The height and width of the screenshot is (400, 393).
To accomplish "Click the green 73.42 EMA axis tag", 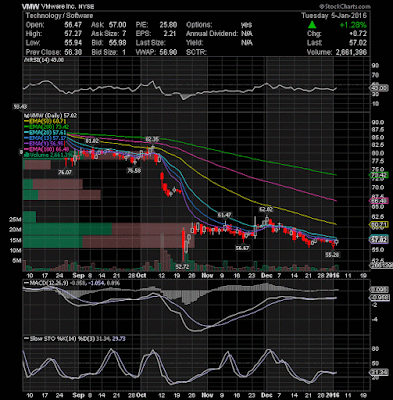I will (x=379, y=175).
